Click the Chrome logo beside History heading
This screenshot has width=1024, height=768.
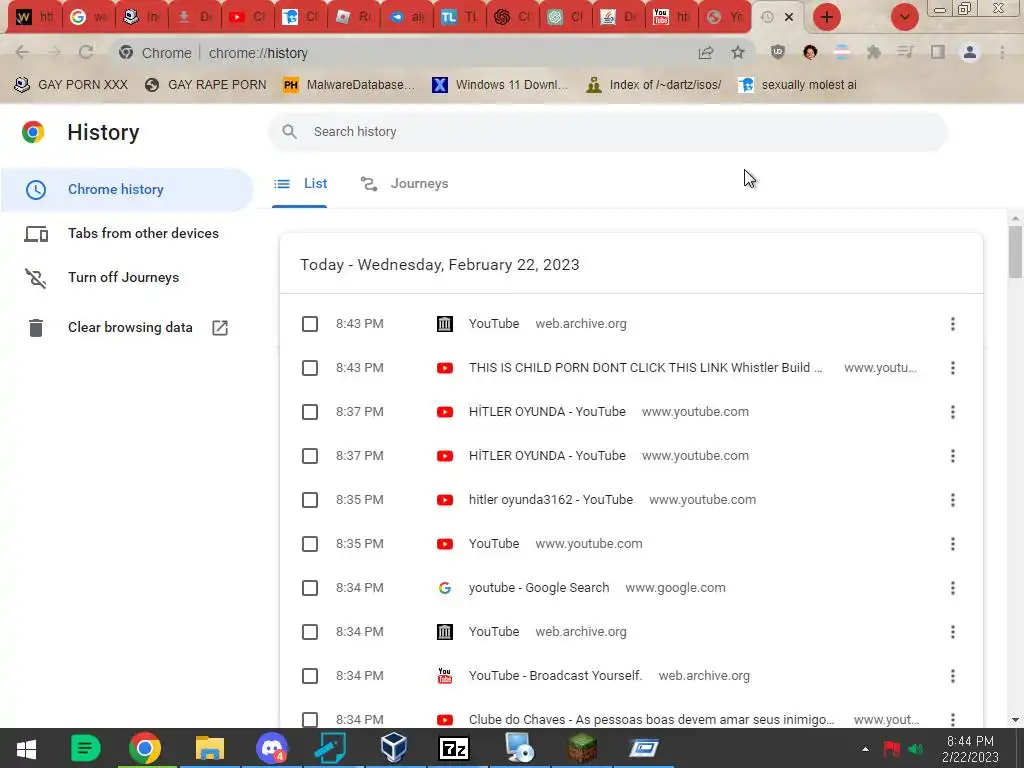(33, 132)
